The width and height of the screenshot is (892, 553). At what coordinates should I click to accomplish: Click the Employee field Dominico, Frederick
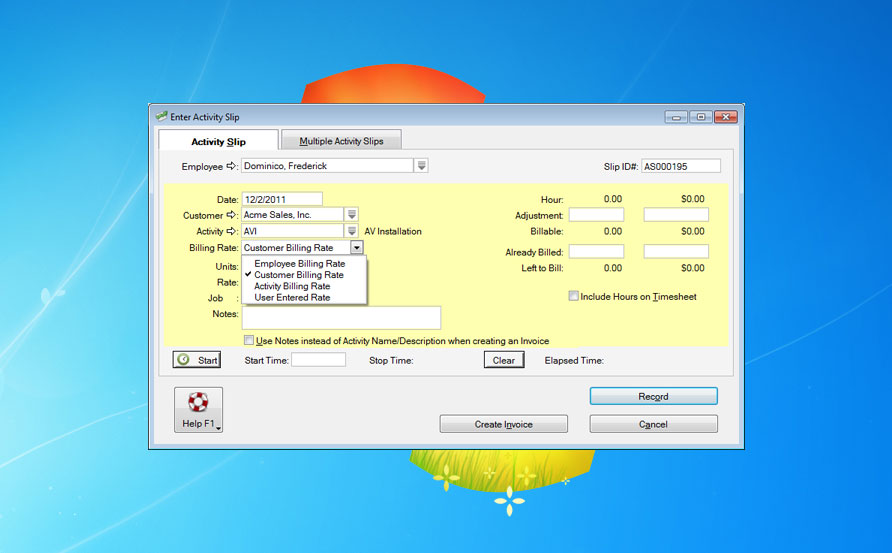(x=328, y=166)
